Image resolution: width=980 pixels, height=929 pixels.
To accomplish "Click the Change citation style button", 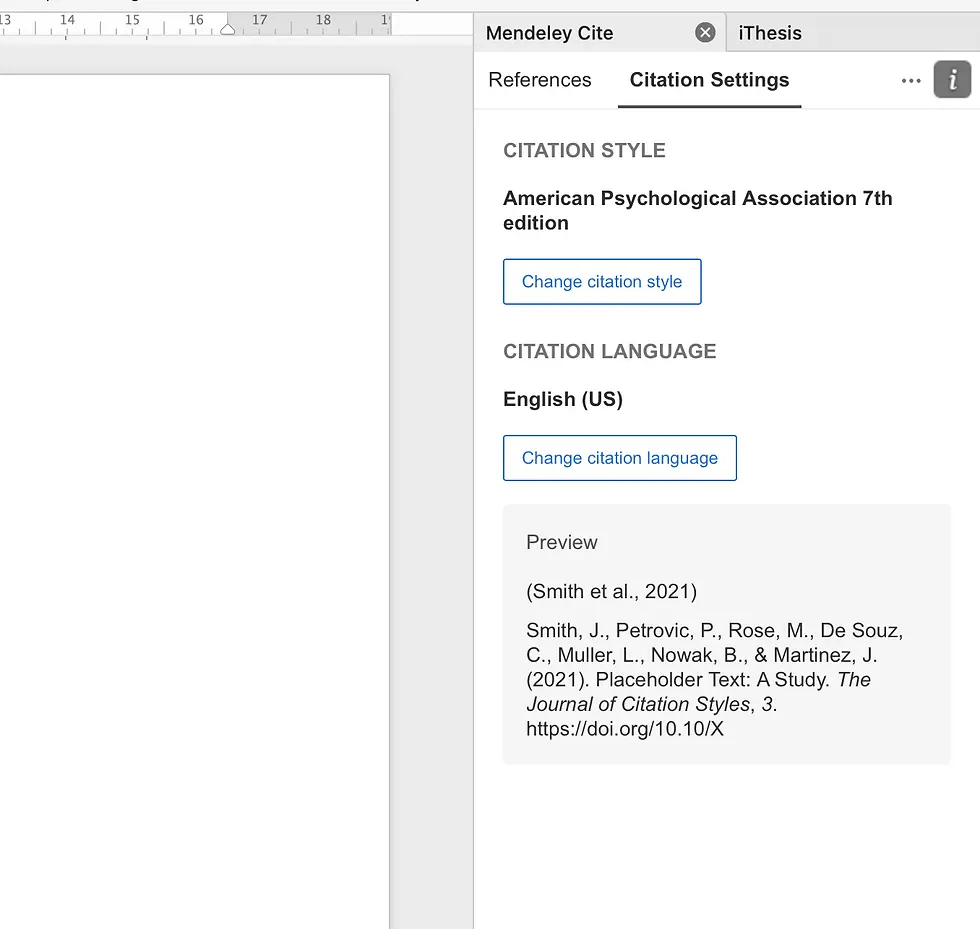I will pos(602,282).
